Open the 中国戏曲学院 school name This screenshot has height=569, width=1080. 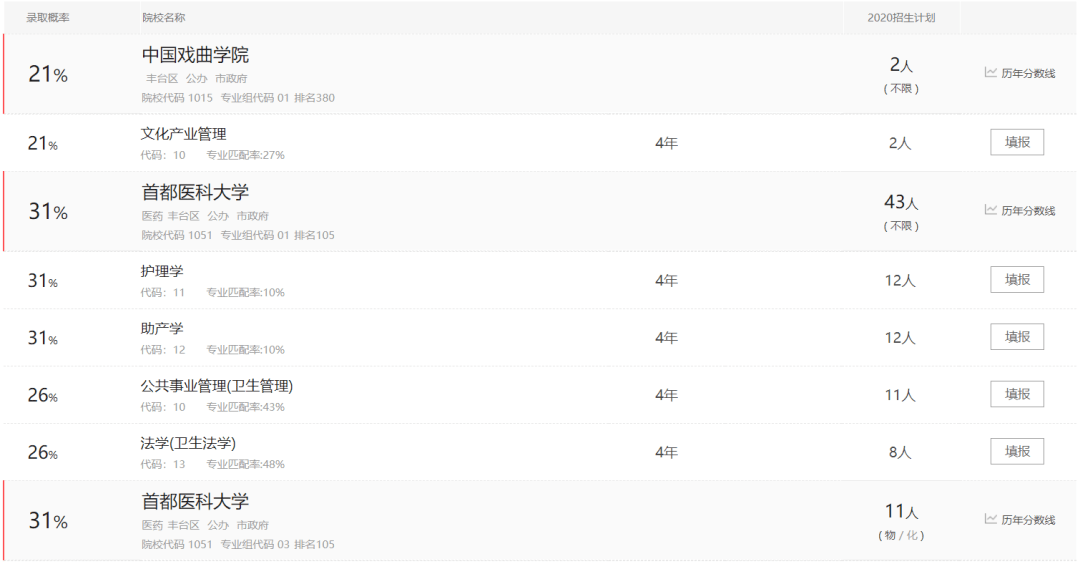tap(195, 55)
